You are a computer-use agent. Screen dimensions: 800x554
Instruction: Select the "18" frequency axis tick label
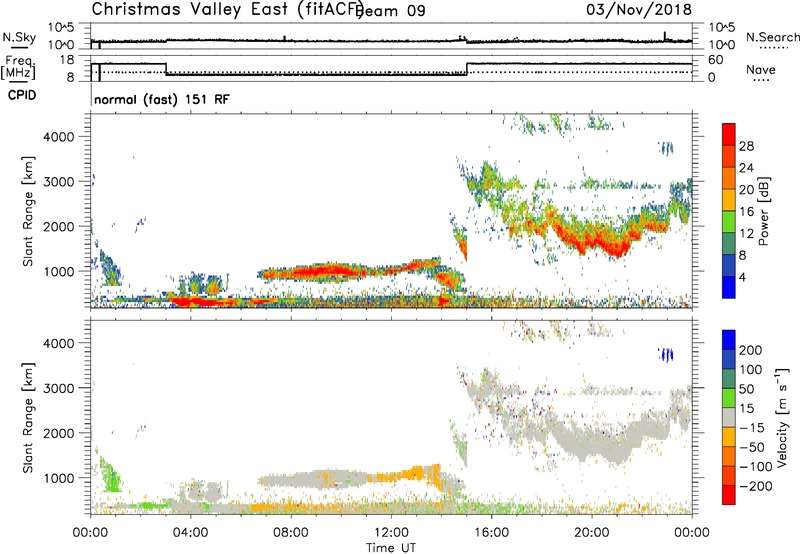67,60
